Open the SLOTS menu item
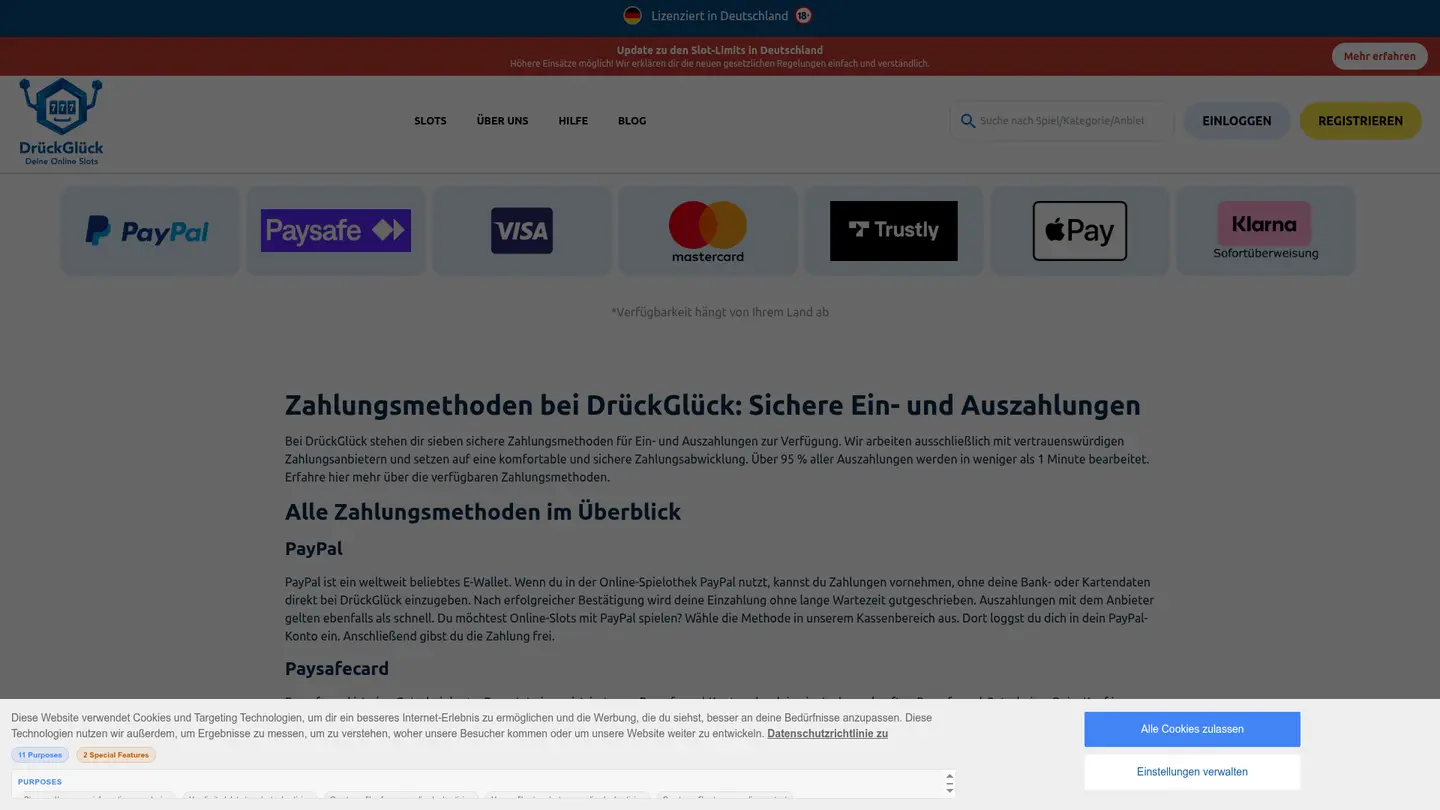 [430, 121]
